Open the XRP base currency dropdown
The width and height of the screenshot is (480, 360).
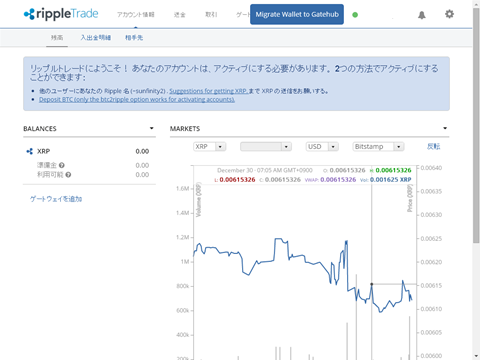pyautogui.click(x=210, y=147)
